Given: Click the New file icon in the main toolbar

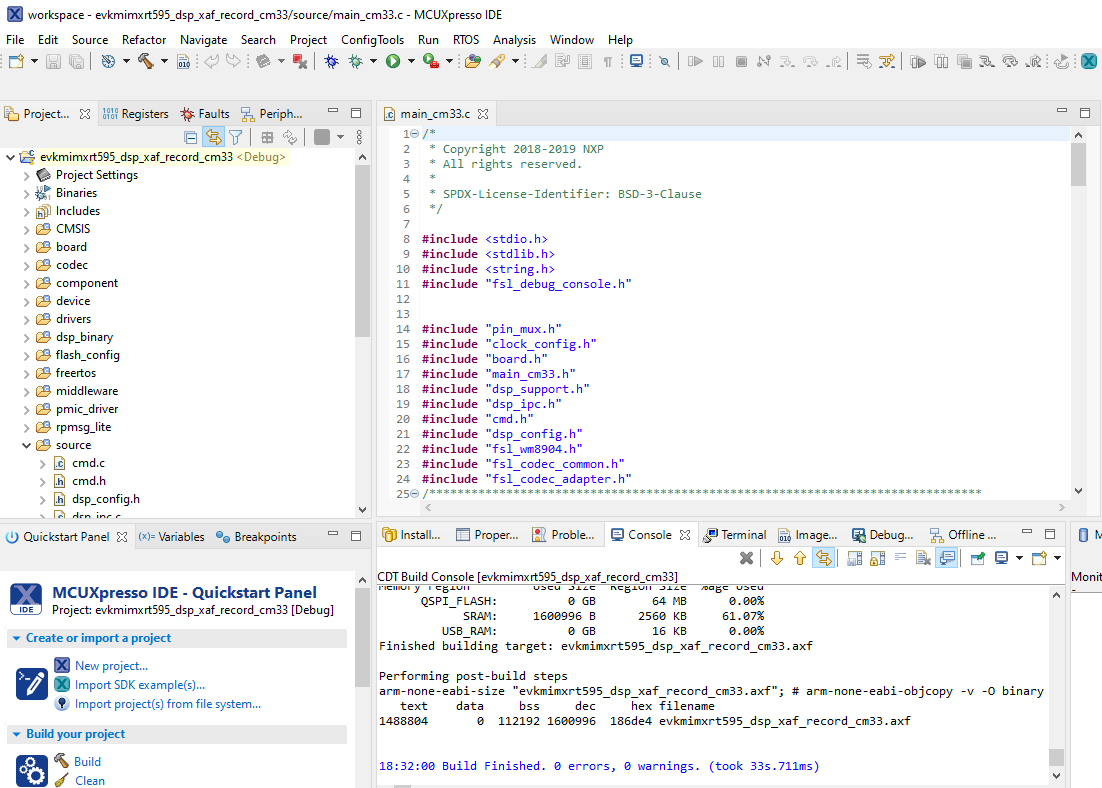Looking at the screenshot, I should 16,61.
